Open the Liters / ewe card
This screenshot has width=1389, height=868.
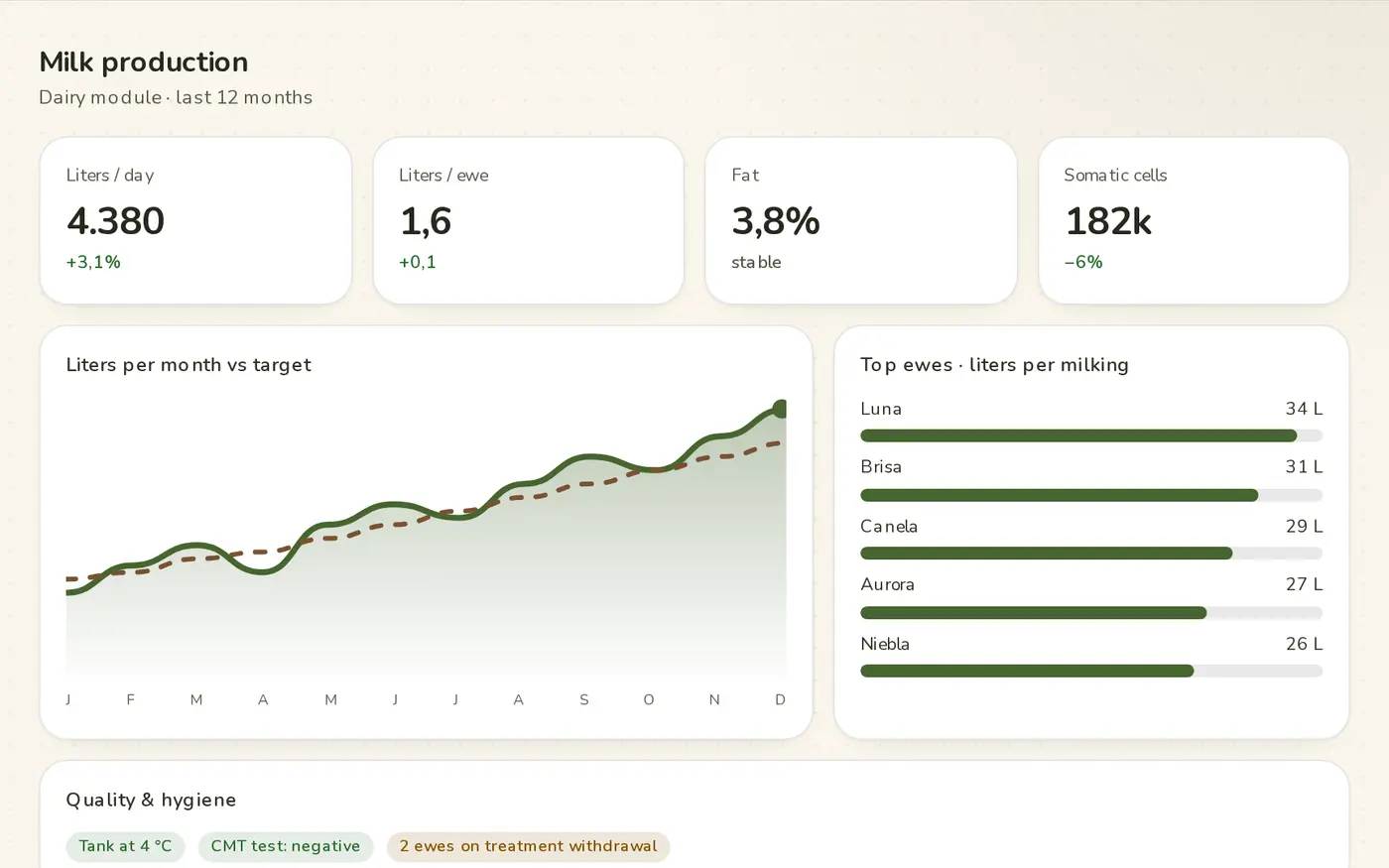(528, 220)
